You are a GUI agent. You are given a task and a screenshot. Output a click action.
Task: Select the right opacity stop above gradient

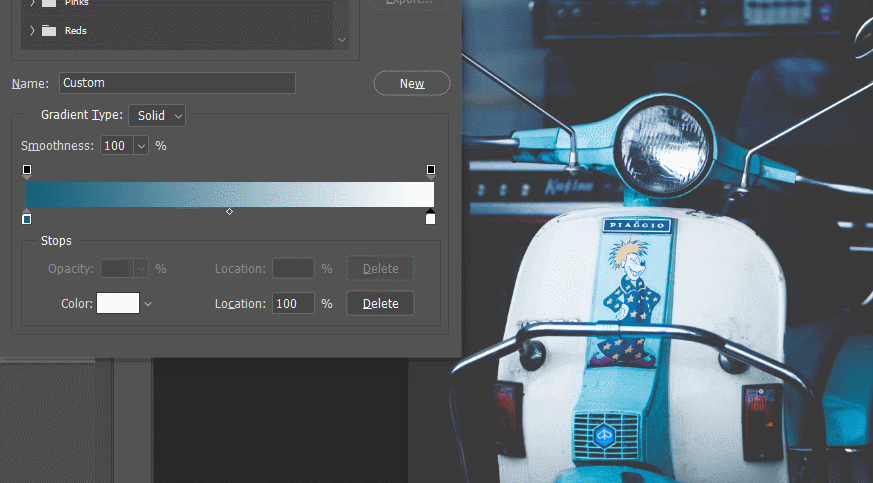coord(431,170)
